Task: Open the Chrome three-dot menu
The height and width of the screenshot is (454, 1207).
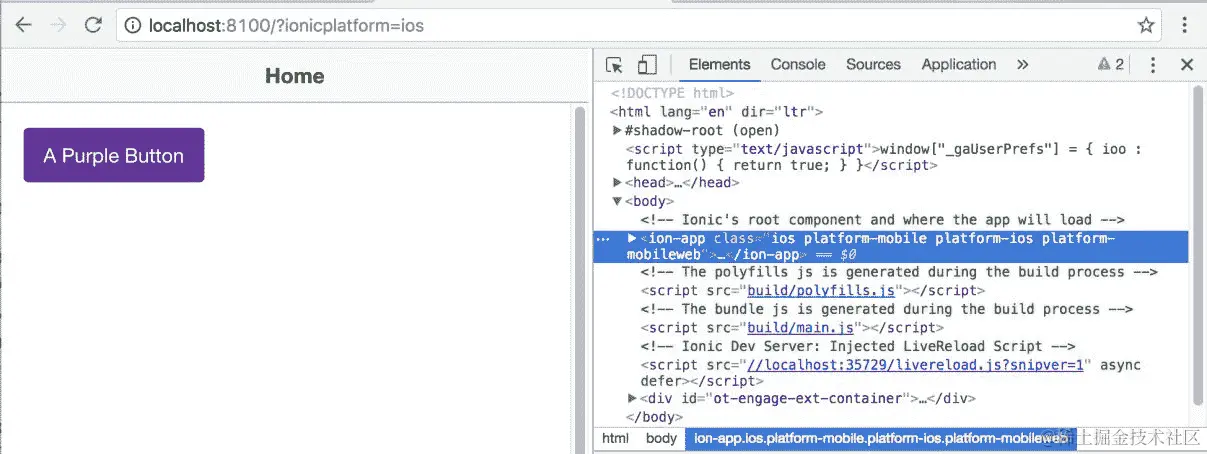Action: click(1186, 25)
